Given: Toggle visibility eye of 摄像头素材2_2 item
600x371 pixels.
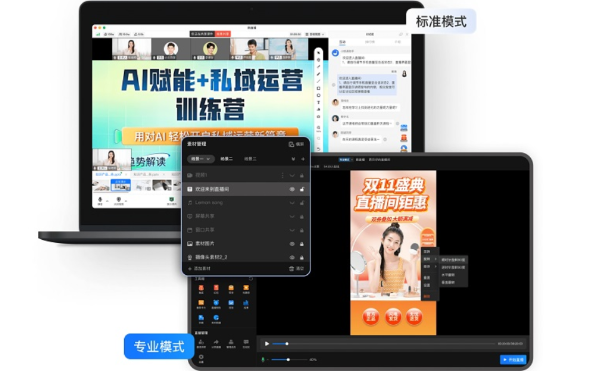Looking at the screenshot, I should coord(292,257).
